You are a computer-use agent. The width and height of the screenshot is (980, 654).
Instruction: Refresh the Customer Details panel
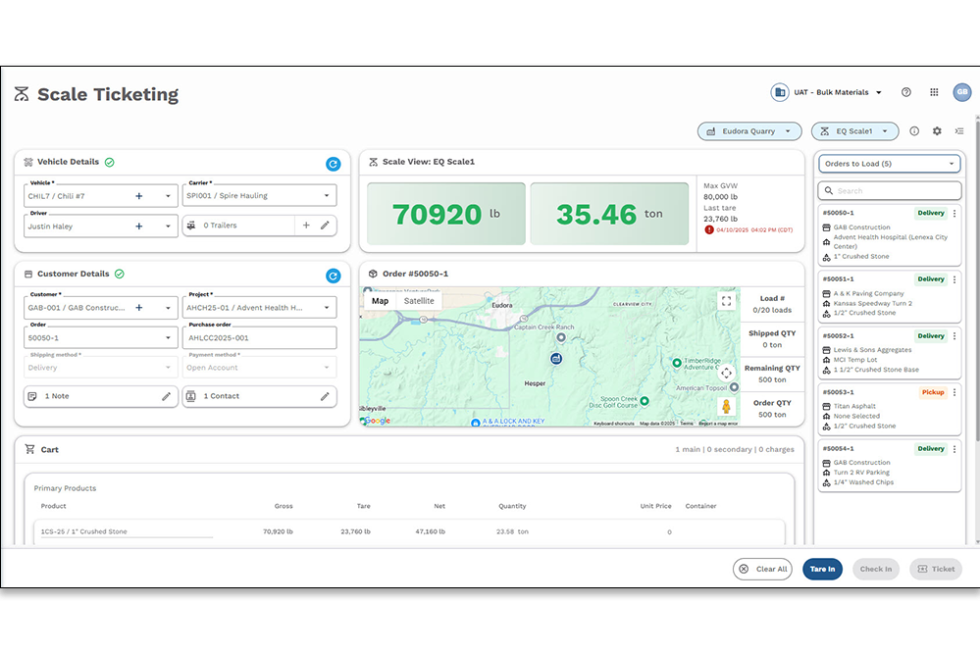tap(333, 275)
